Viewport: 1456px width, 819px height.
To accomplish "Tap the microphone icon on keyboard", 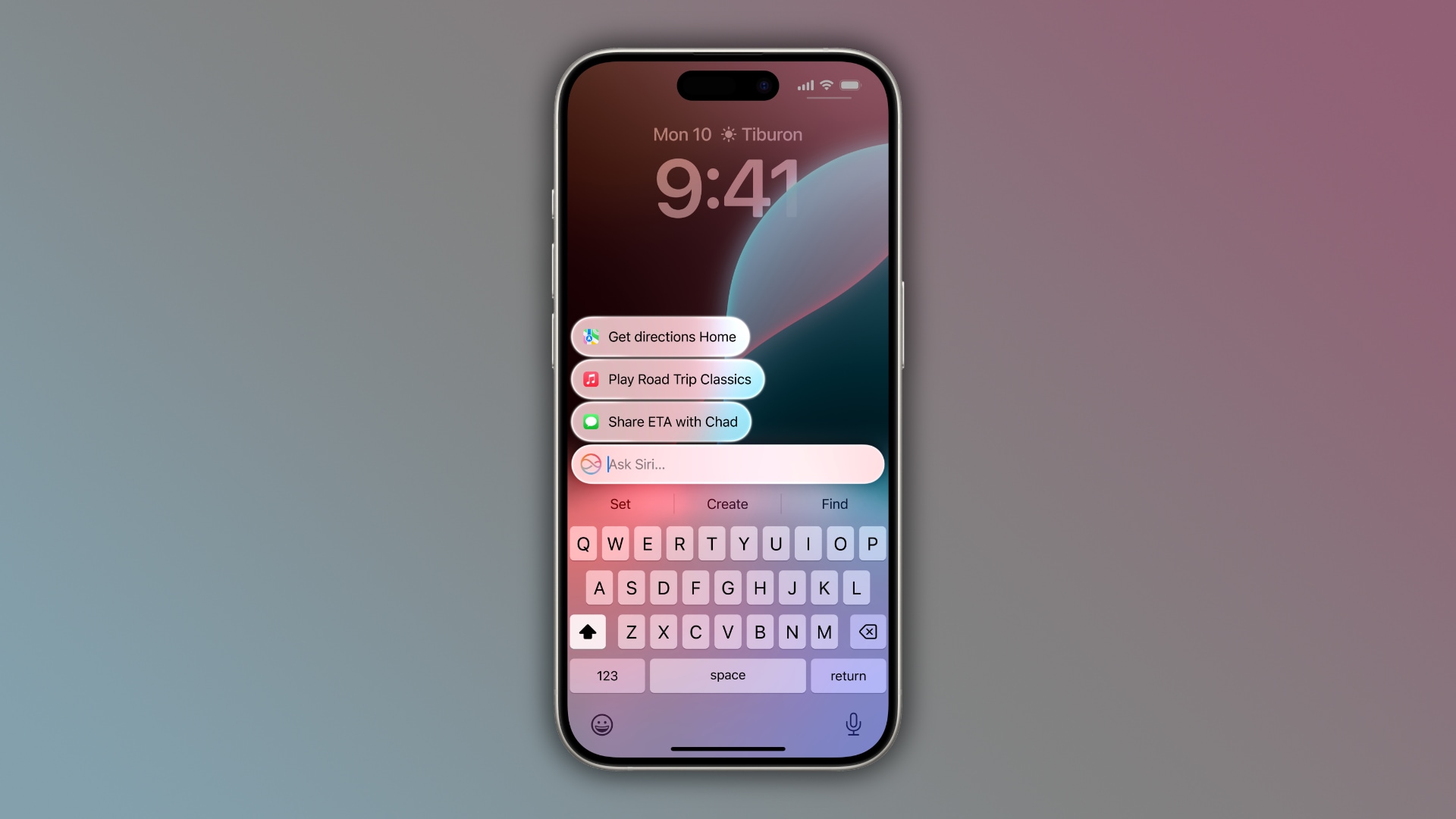I will click(x=853, y=724).
